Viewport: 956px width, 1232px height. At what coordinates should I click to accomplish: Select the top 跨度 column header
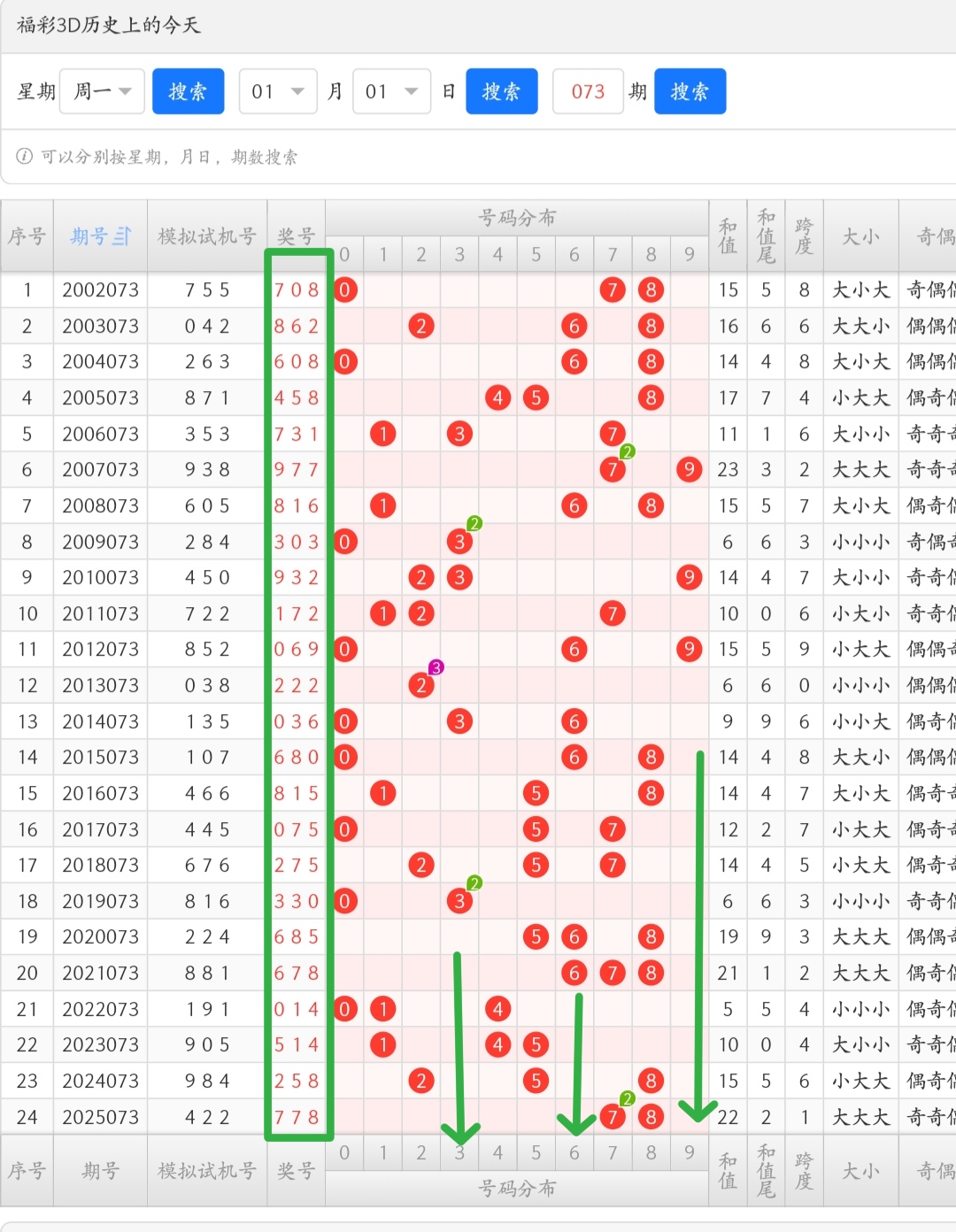[x=804, y=236]
